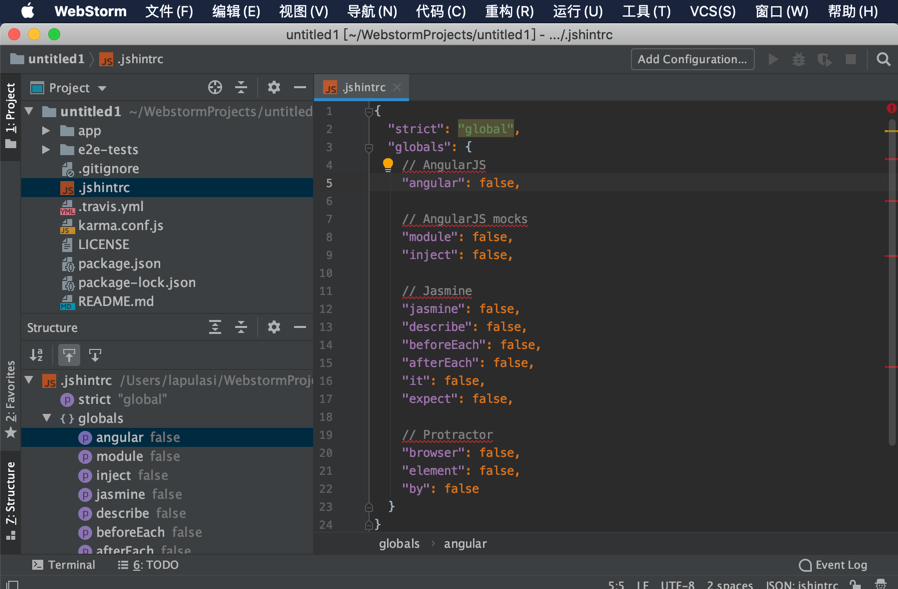Open Structure panel settings gear
Screen dimensions: 898x589
point(274,327)
